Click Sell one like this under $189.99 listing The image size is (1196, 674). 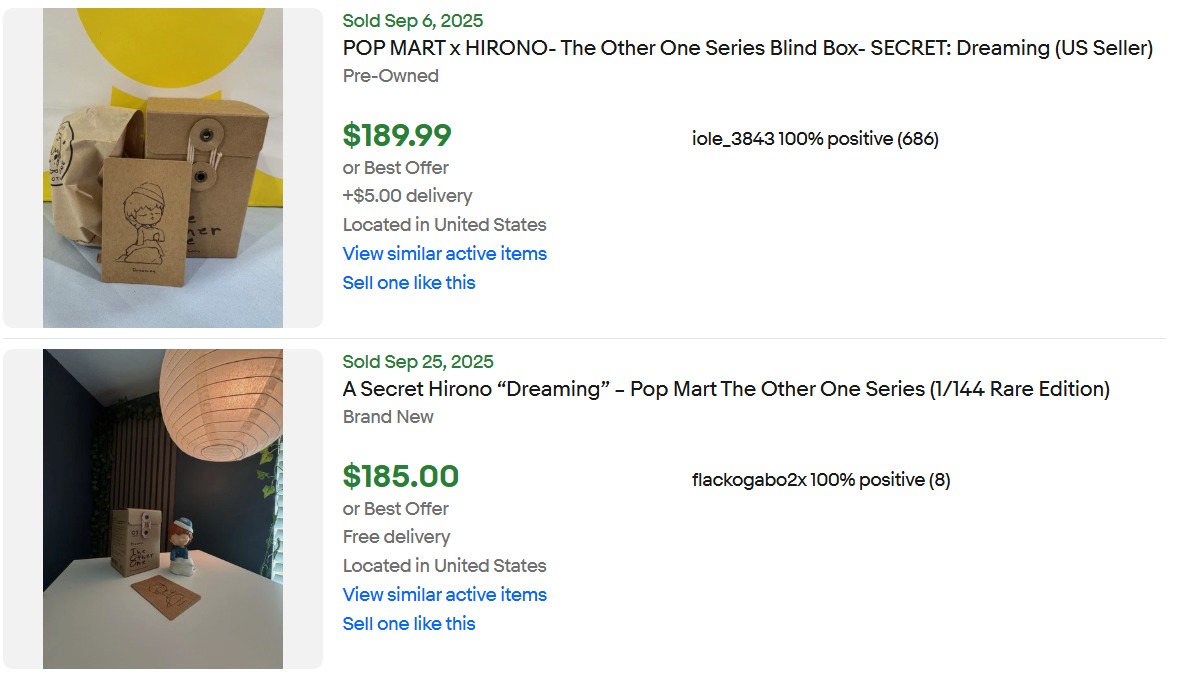[408, 283]
